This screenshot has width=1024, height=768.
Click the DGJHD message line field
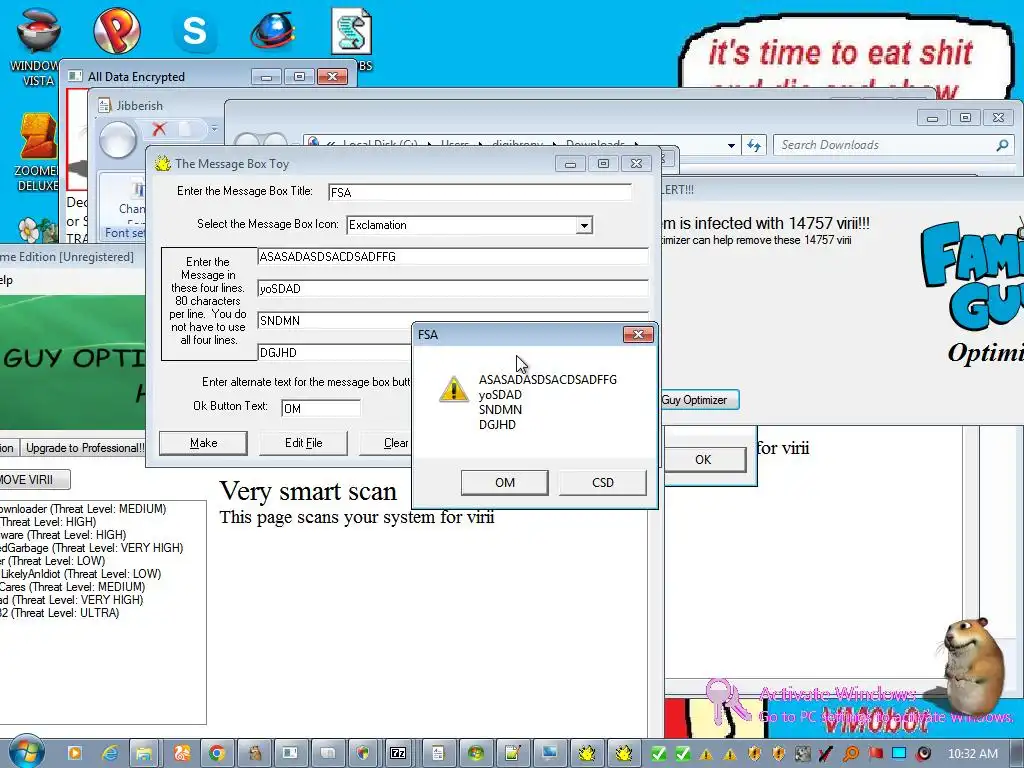(334, 352)
